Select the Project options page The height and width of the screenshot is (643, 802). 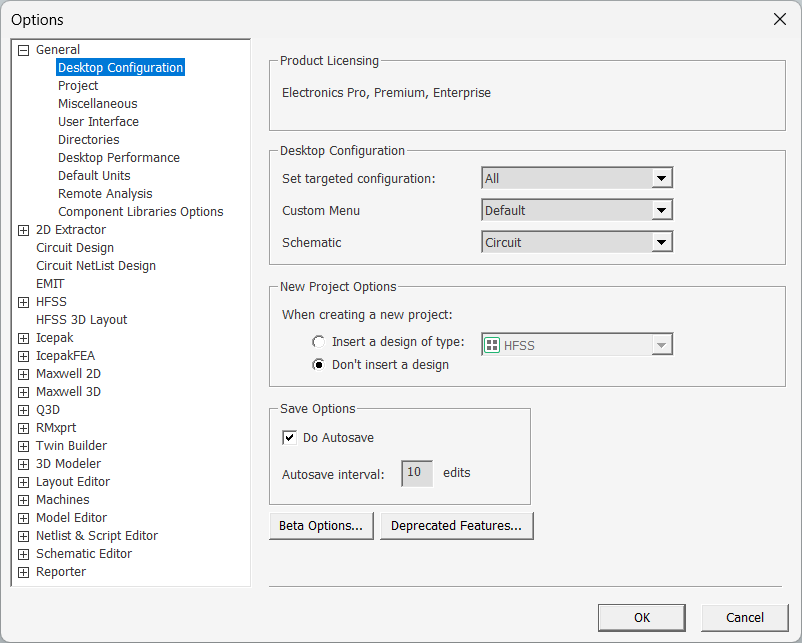click(x=78, y=85)
